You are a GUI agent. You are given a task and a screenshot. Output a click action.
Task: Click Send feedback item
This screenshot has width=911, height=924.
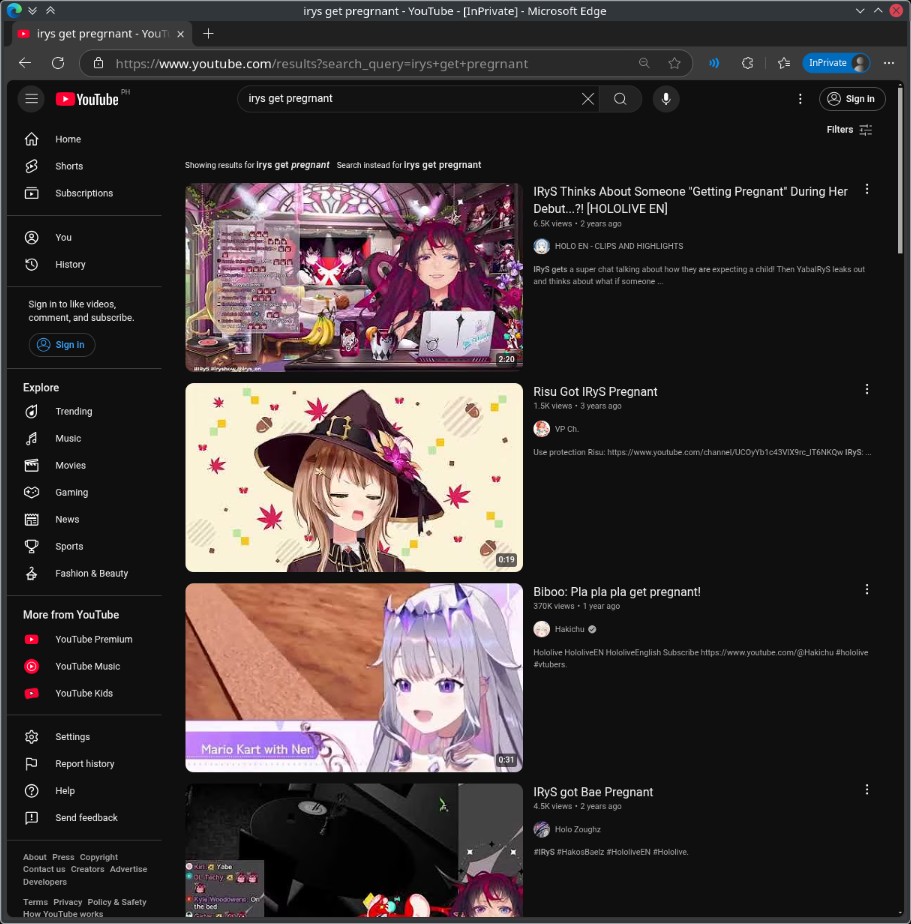pos(84,818)
